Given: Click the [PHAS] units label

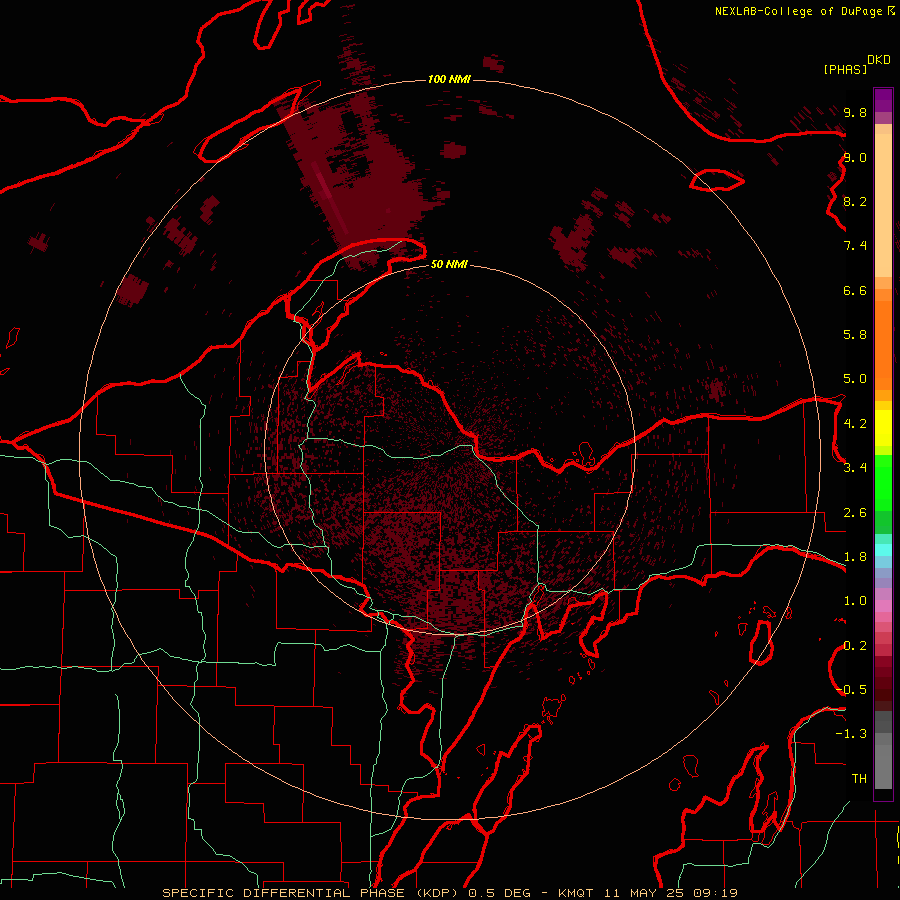Looking at the screenshot, I should (x=845, y=69).
